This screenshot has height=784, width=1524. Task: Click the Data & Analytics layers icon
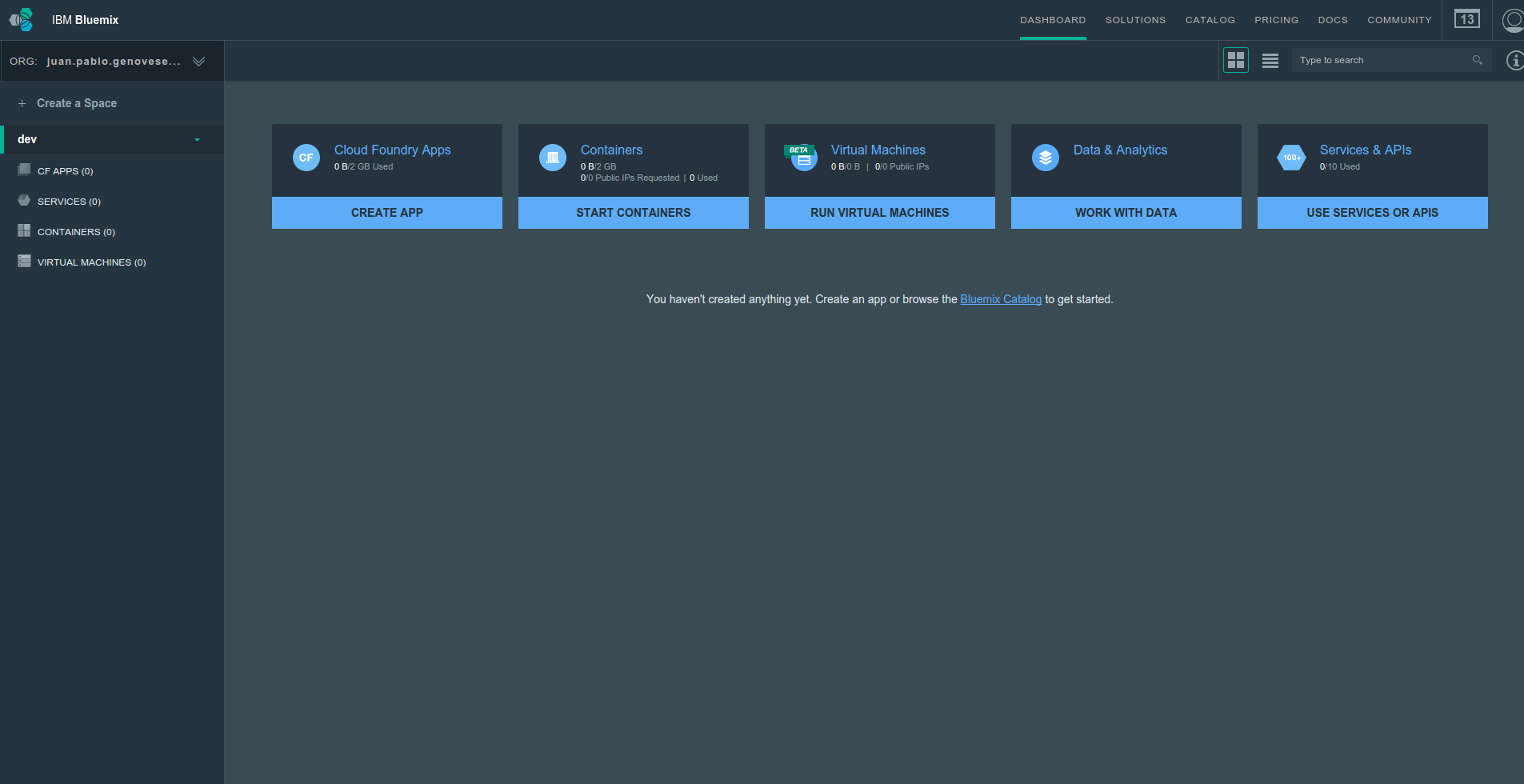(1046, 158)
